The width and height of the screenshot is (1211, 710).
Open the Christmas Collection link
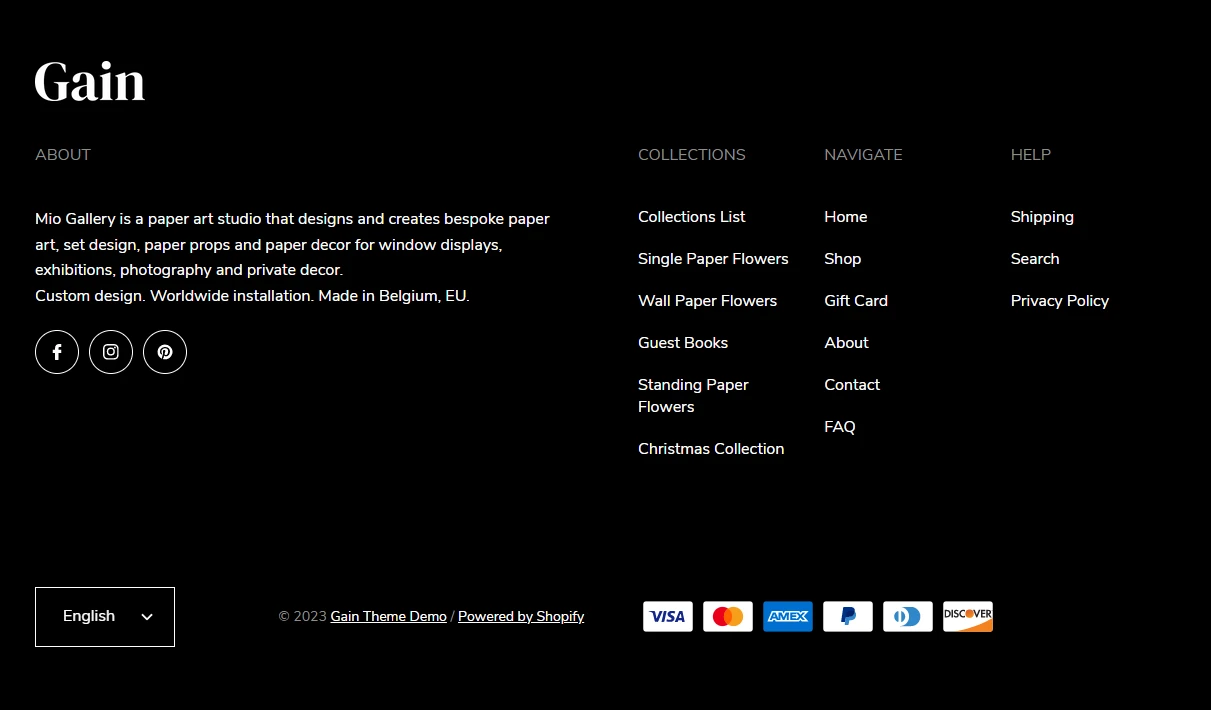click(x=711, y=449)
